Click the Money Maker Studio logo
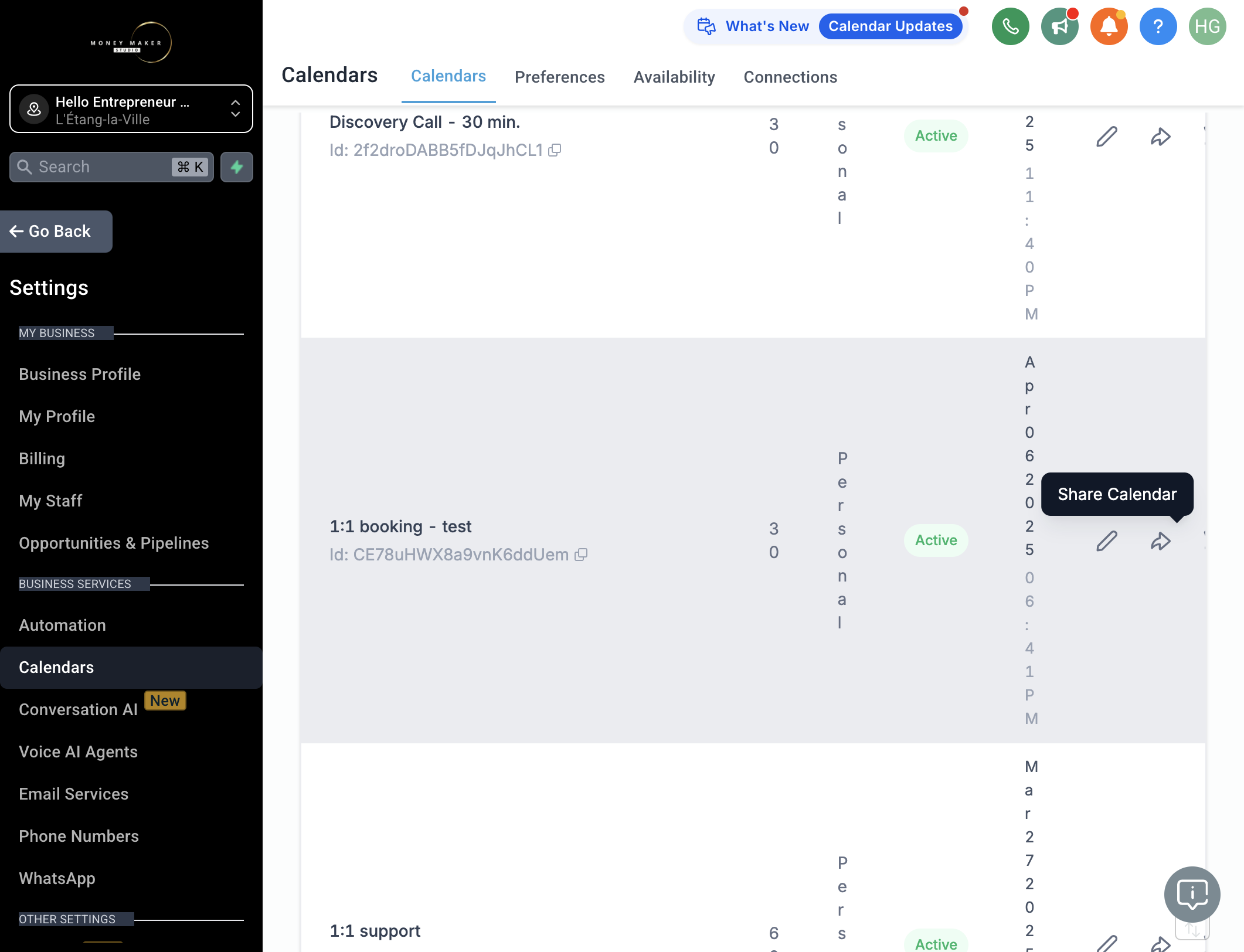Image resolution: width=1244 pixels, height=952 pixels. click(x=131, y=42)
